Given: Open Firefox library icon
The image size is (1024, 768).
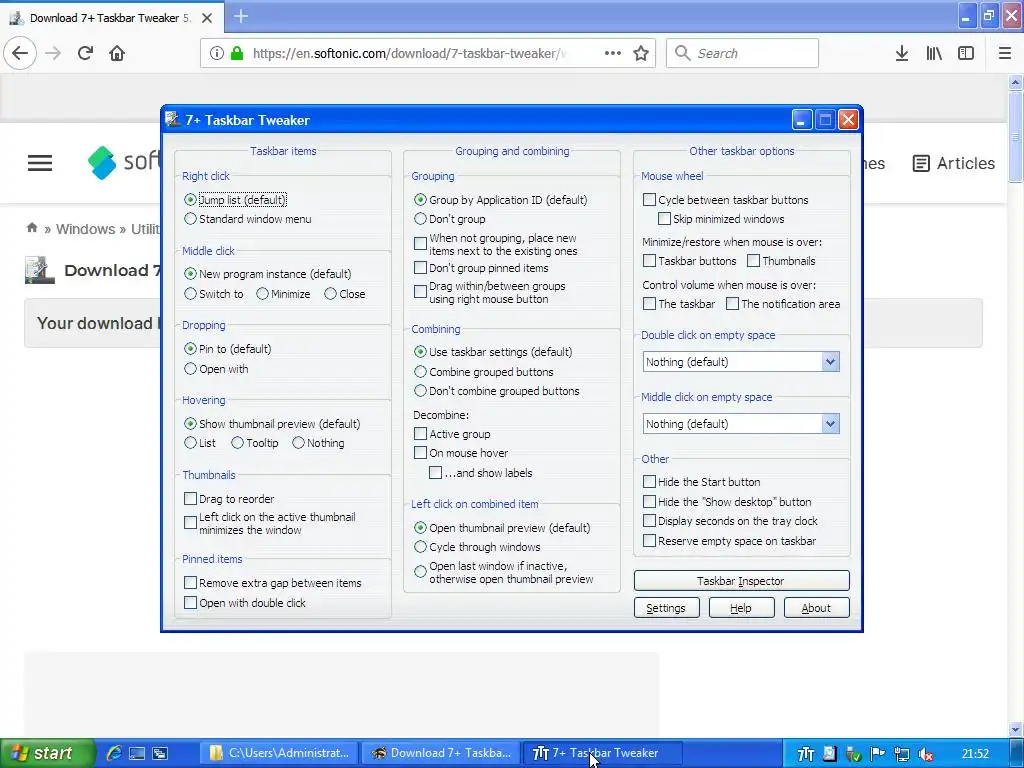Looking at the screenshot, I should pyautogui.click(x=934, y=53).
